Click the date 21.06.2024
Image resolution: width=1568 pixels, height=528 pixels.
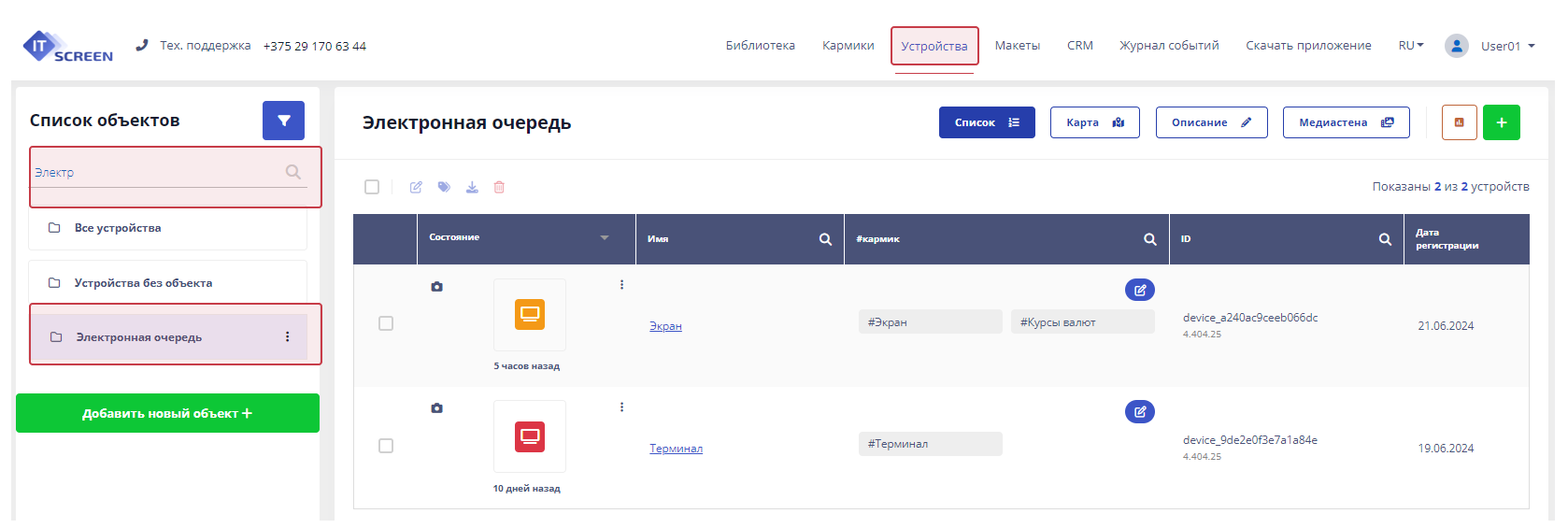(1446, 326)
